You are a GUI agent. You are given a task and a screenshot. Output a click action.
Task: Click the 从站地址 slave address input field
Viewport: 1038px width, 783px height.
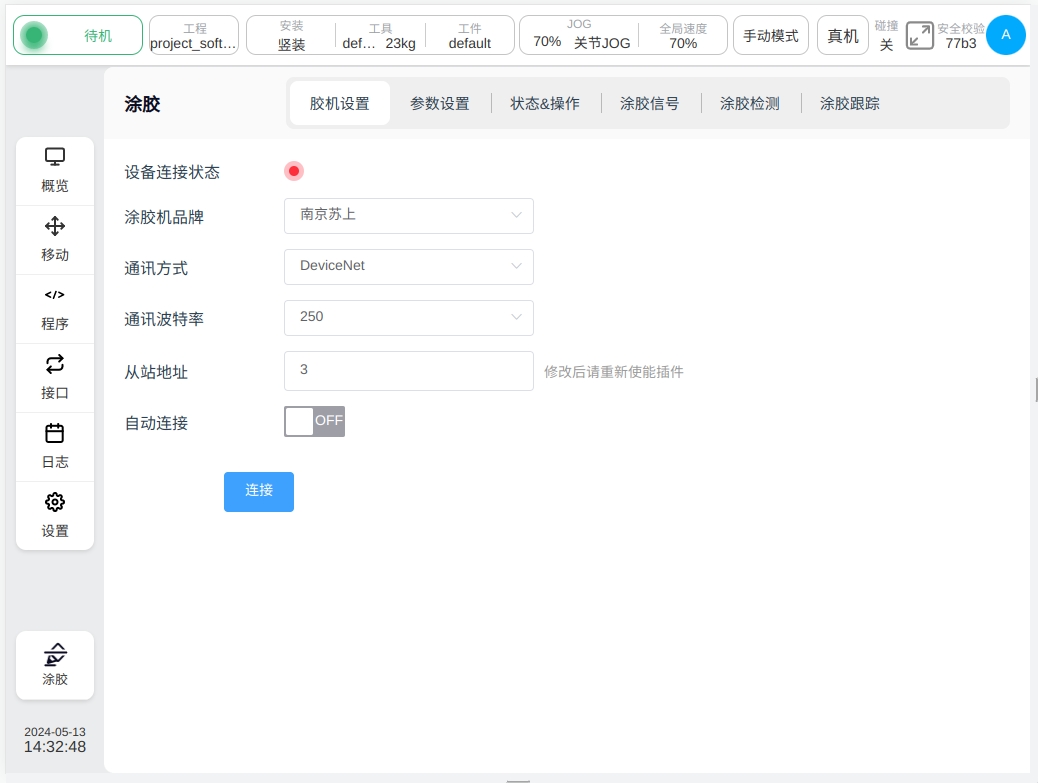tap(408, 370)
